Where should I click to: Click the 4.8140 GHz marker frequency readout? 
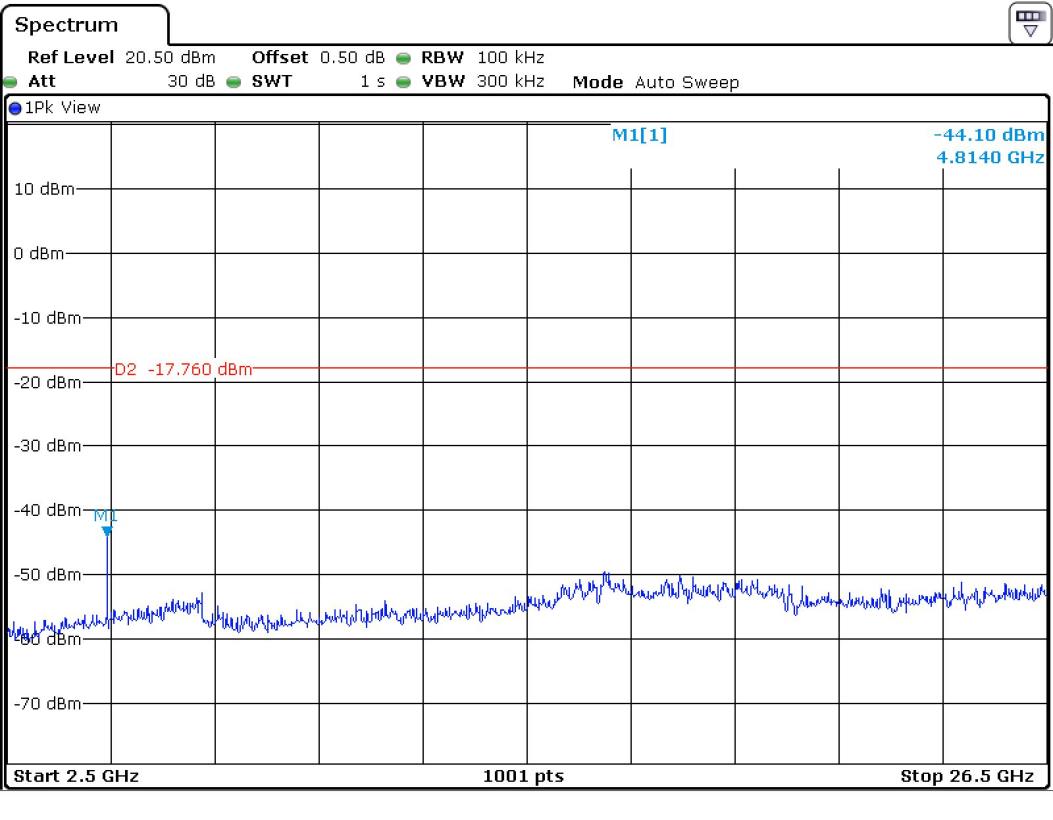point(990,157)
